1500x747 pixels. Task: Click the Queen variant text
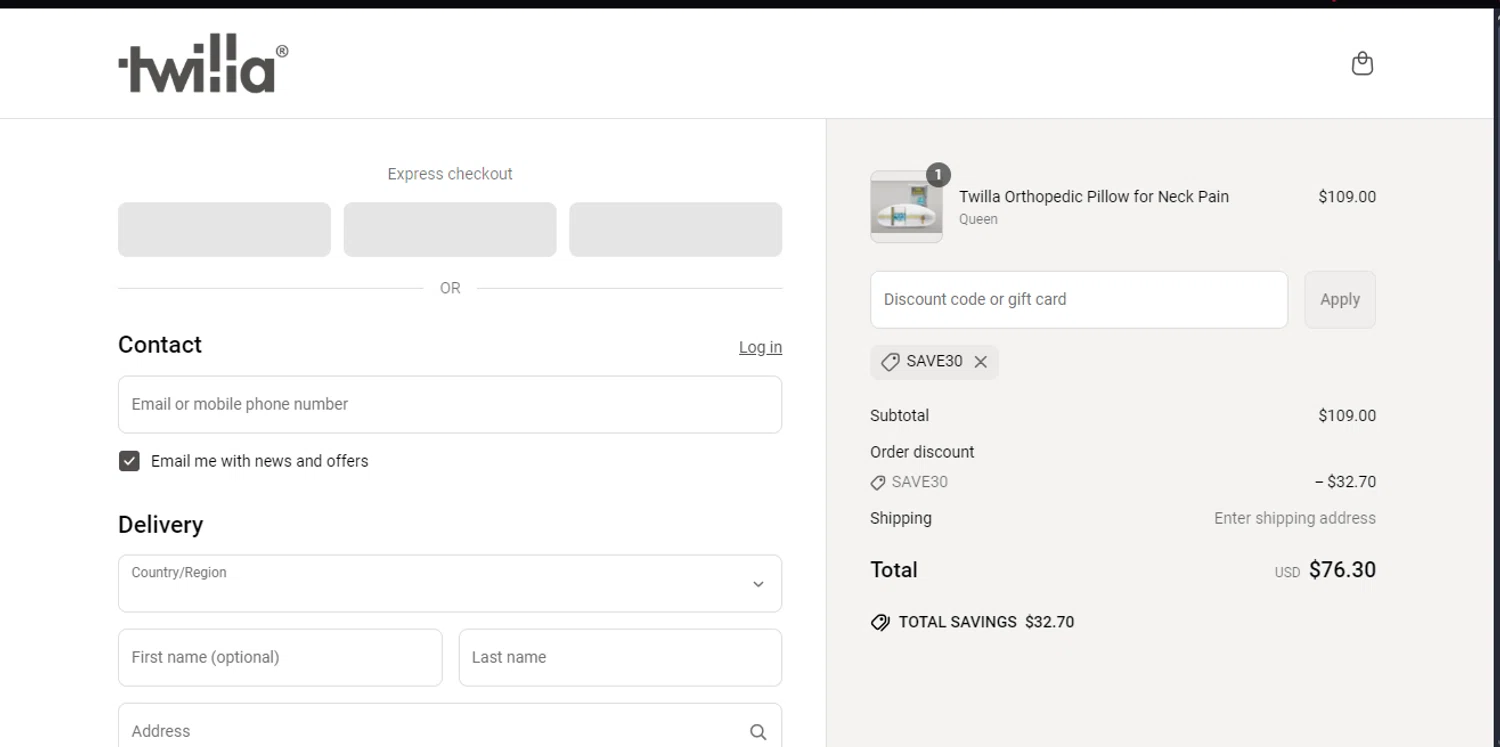coord(978,219)
